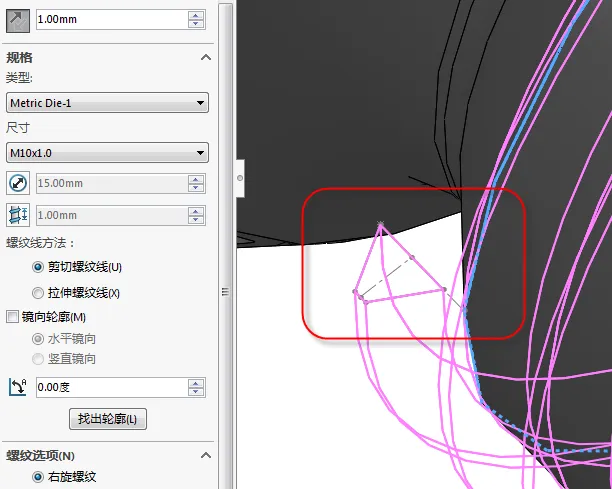Click the 15.00mm diameter field
Screen dimensions: 612x489
pos(112,183)
